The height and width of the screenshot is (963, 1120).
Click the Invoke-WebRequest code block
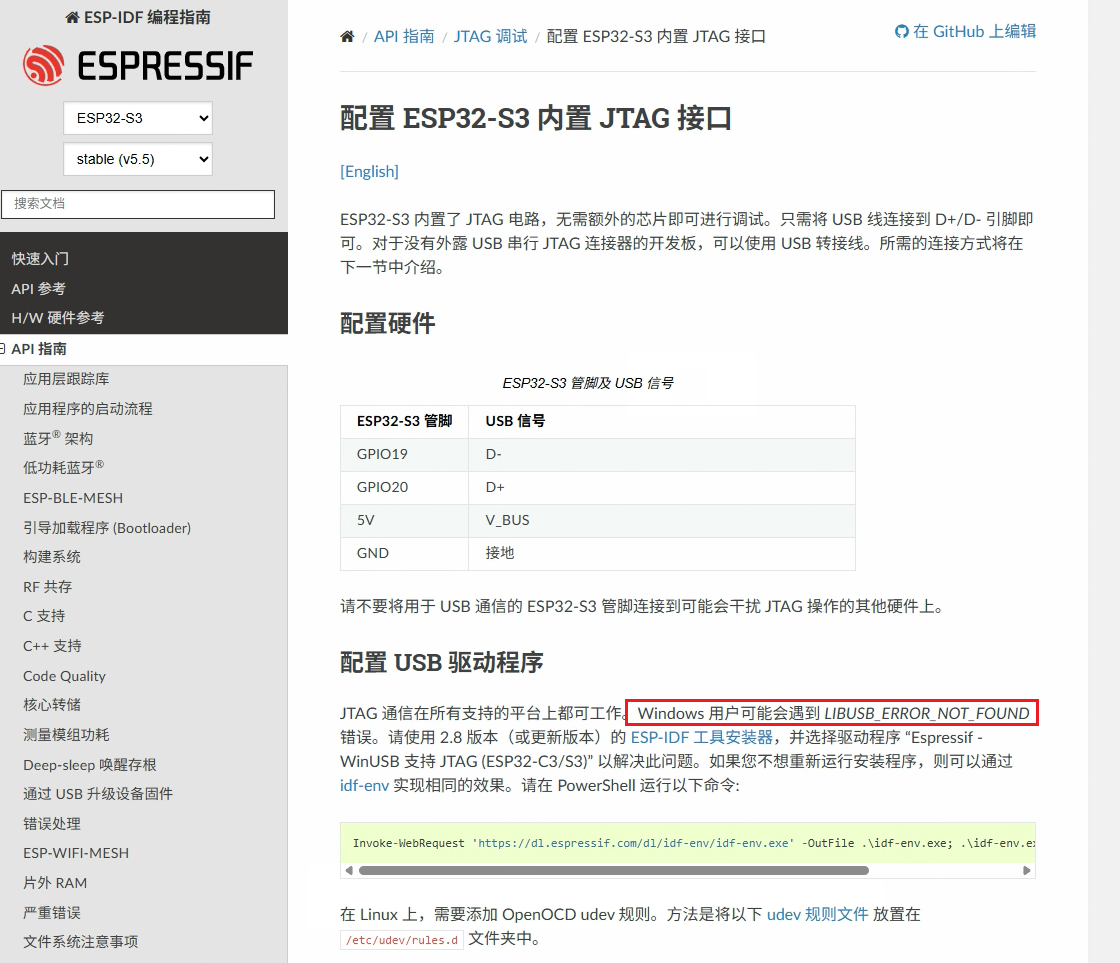coord(688,843)
